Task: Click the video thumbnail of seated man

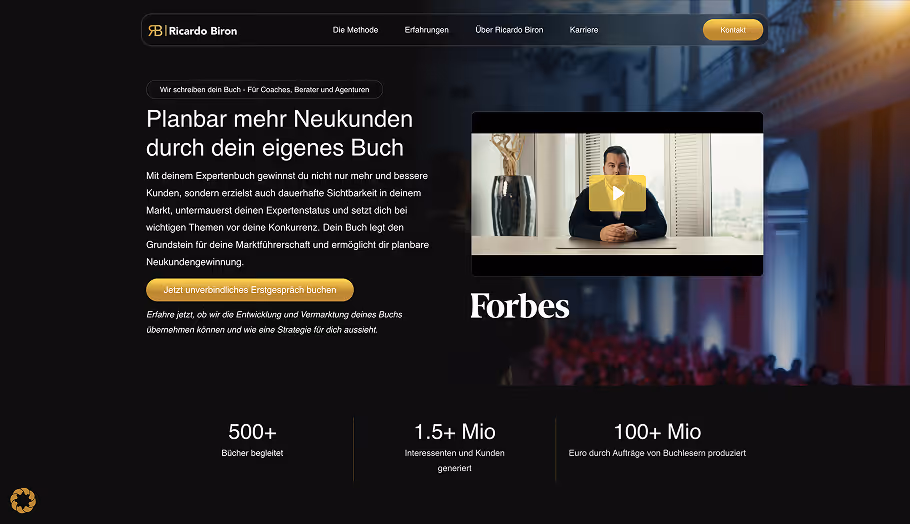Action: [x=617, y=194]
